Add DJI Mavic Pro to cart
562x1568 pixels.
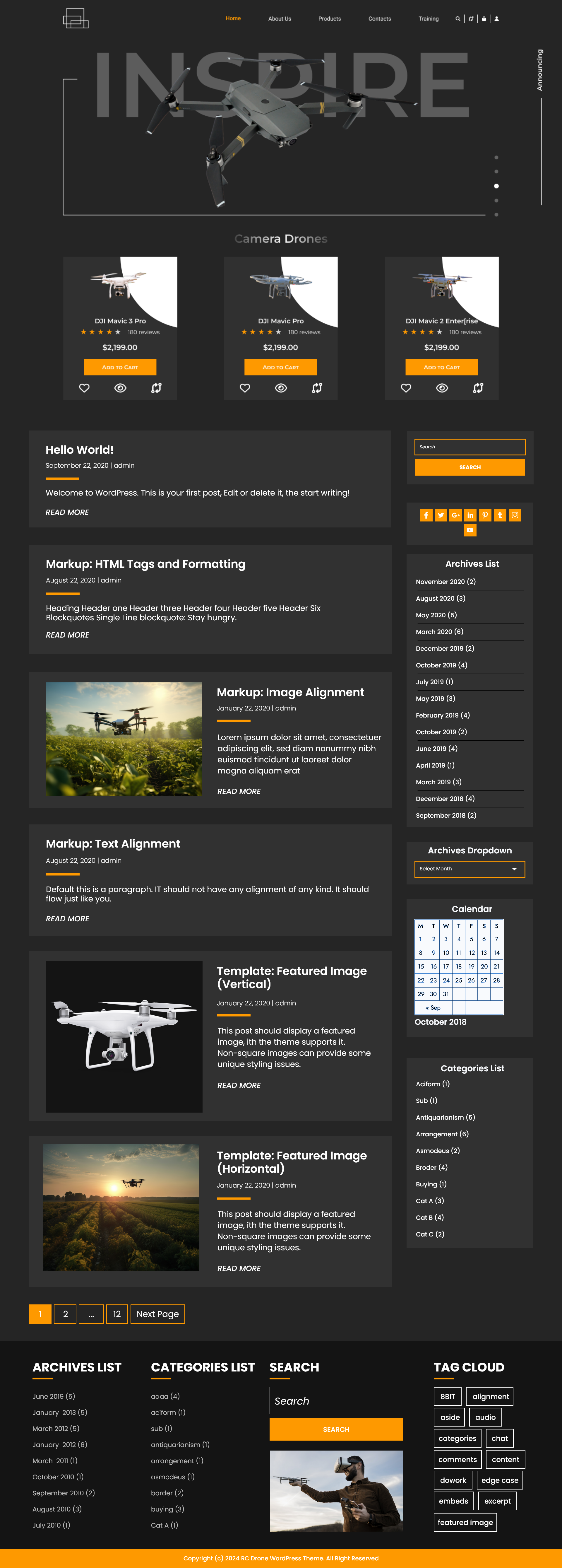tap(280, 367)
